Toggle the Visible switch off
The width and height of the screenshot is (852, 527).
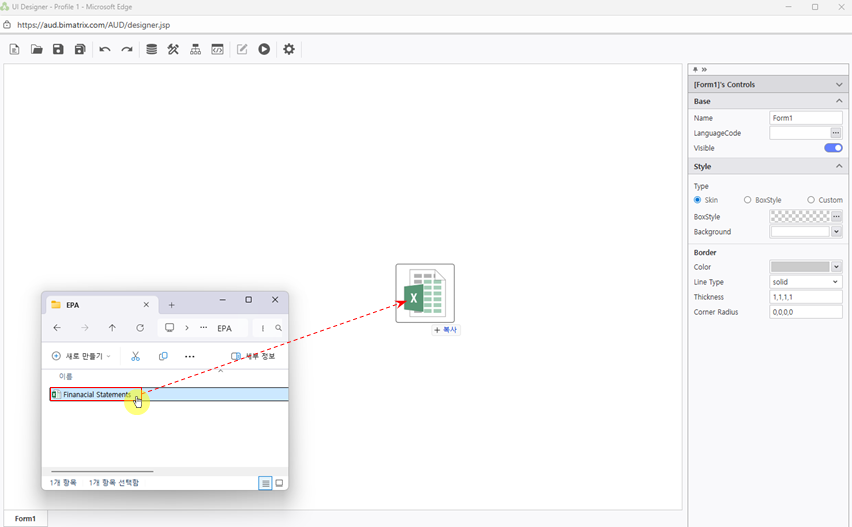832,148
